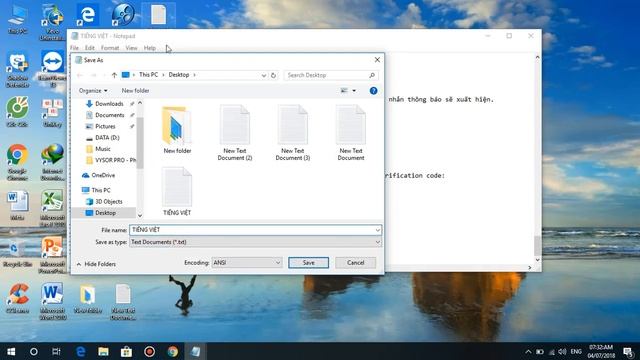The image size is (640, 360).
Task: Open the Notepad Format menu
Action: coord(110,48)
